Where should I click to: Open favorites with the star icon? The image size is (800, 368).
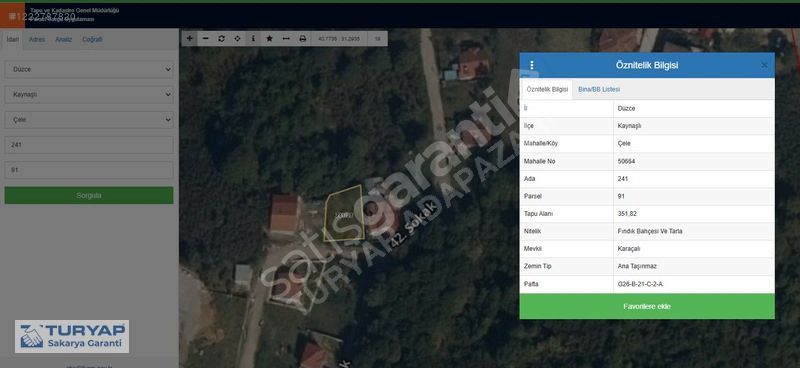[x=269, y=38]
